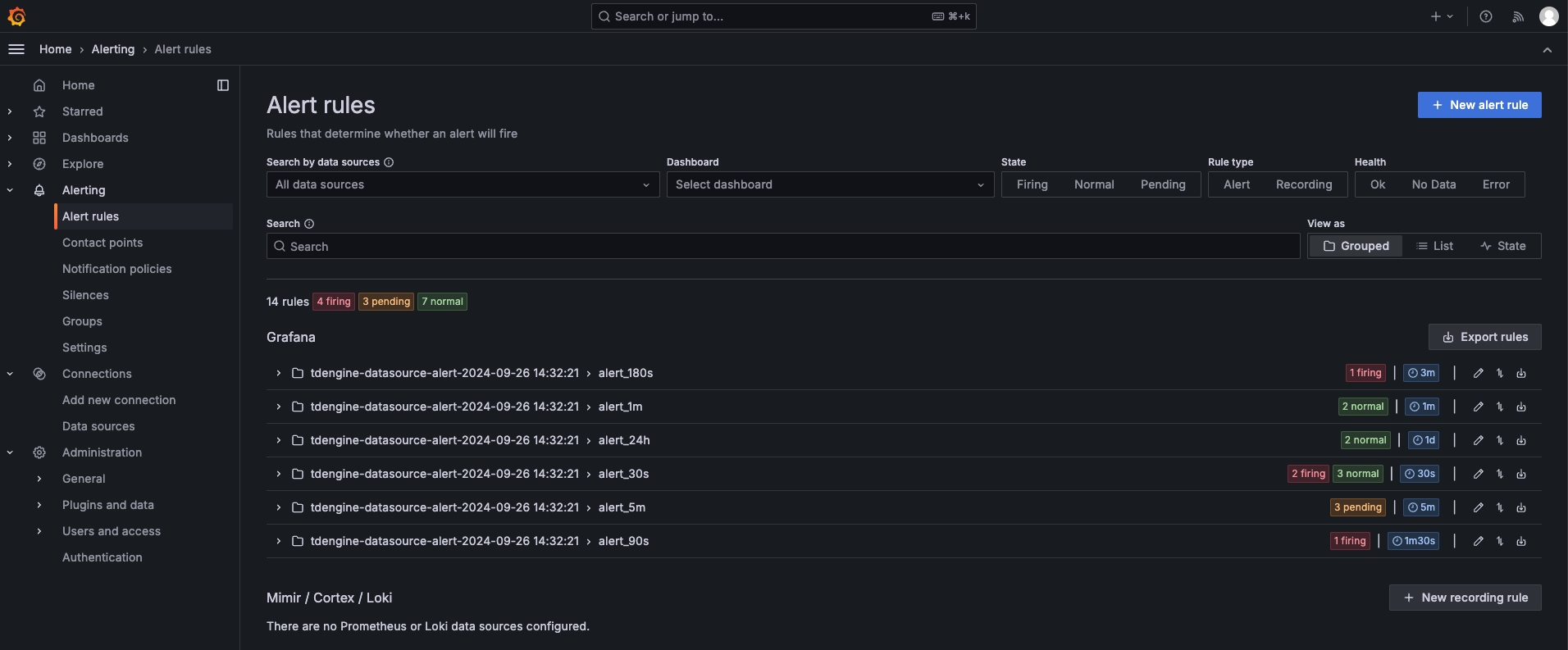The height and width of the screenshot is (650, 1568).
Task: Filter by Error health
Action: tap(1496, 184)
